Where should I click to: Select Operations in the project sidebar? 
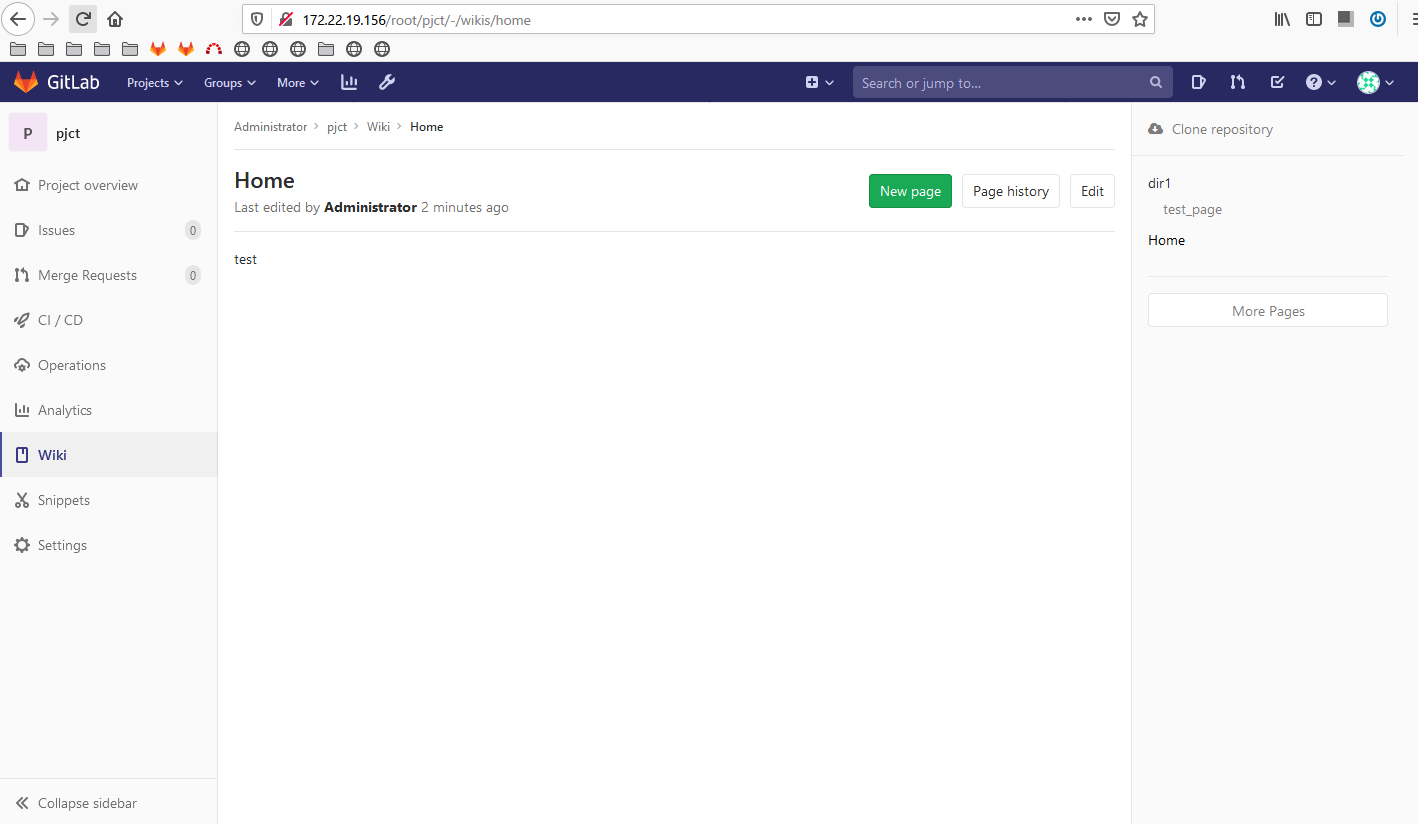coord(70,364)
